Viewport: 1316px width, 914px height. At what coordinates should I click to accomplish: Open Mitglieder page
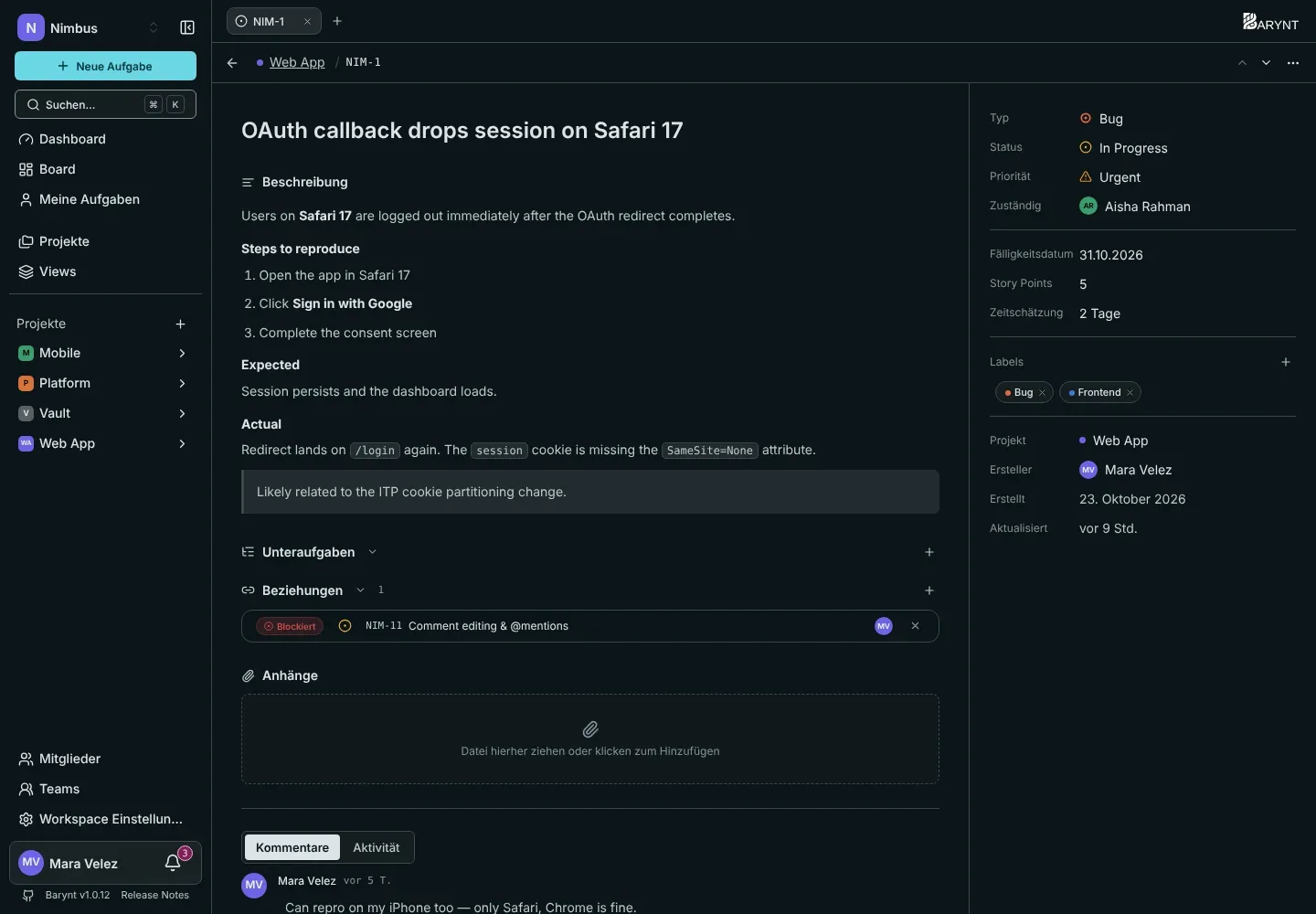pos(105,759)
